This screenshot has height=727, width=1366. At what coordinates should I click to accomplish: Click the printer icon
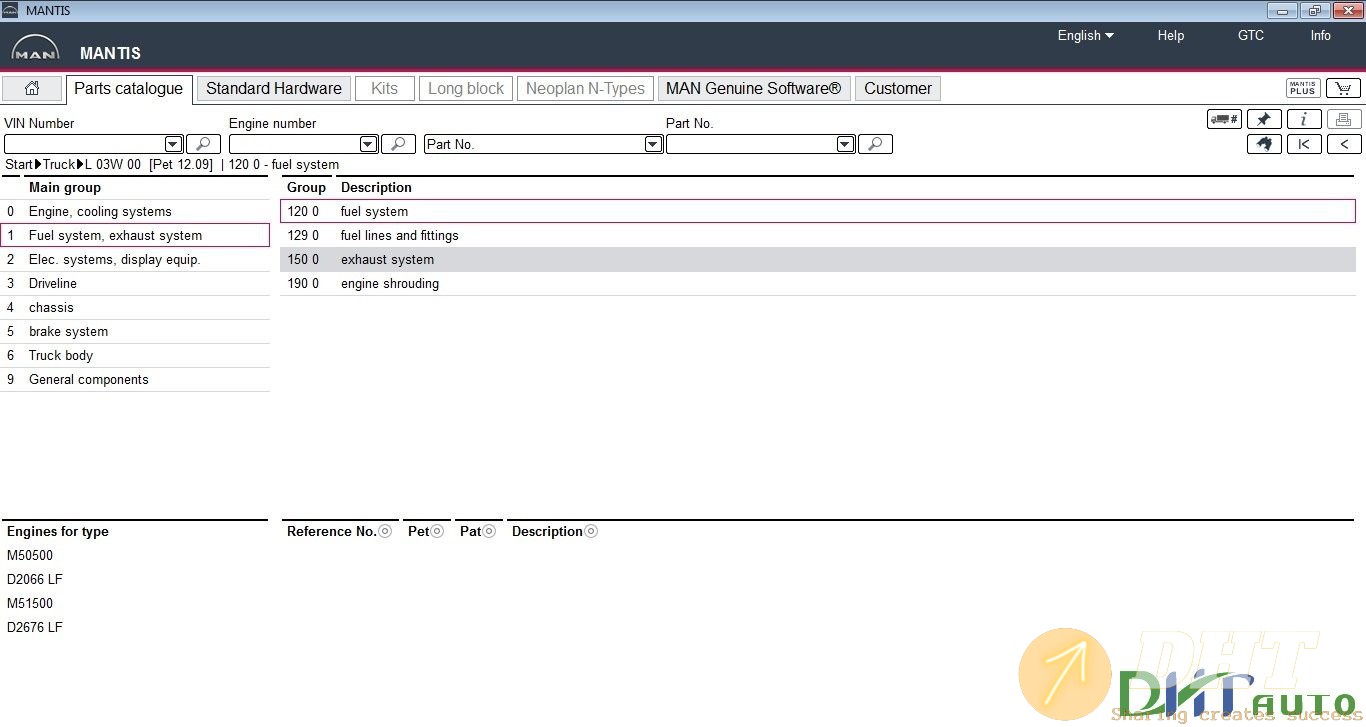click(x=1344, y=119)
